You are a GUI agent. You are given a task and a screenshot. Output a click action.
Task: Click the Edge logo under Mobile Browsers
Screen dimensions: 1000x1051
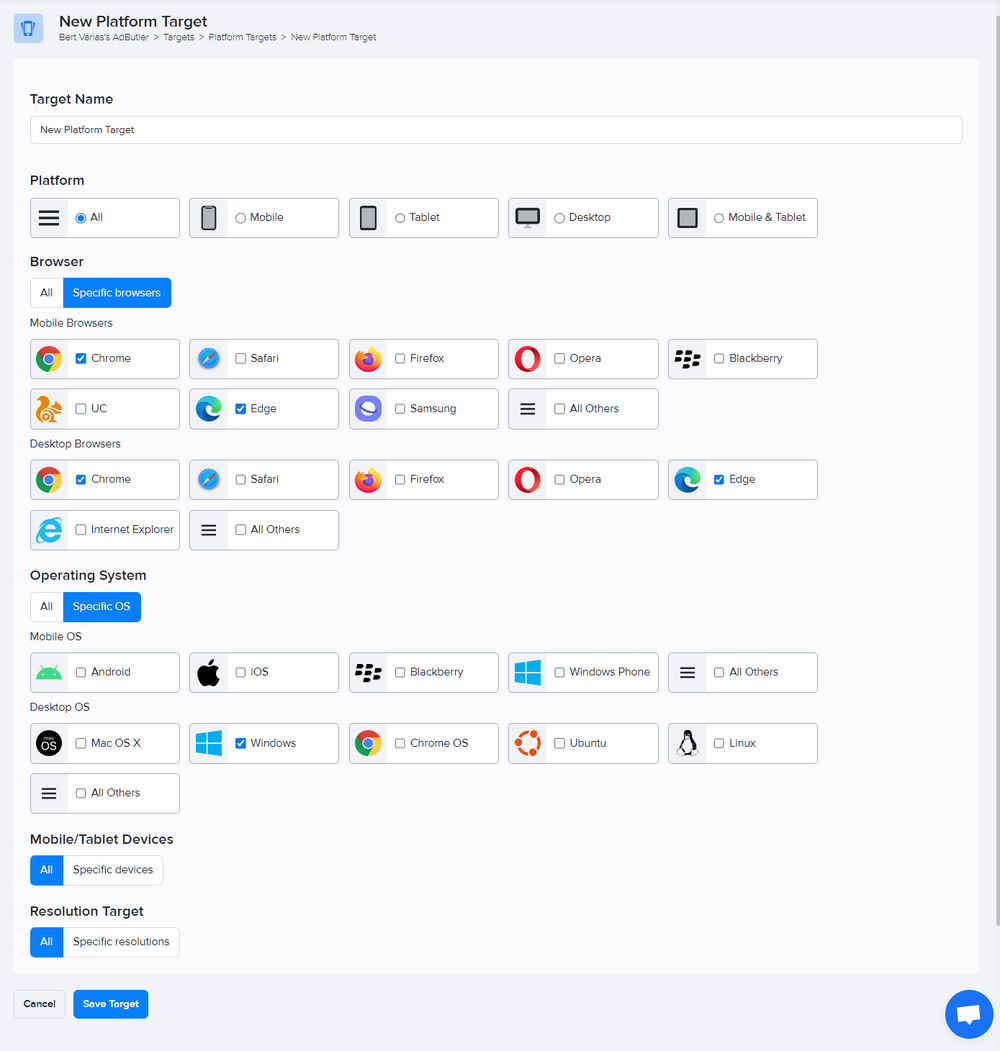pyautogui.click(x=208, y=409)
